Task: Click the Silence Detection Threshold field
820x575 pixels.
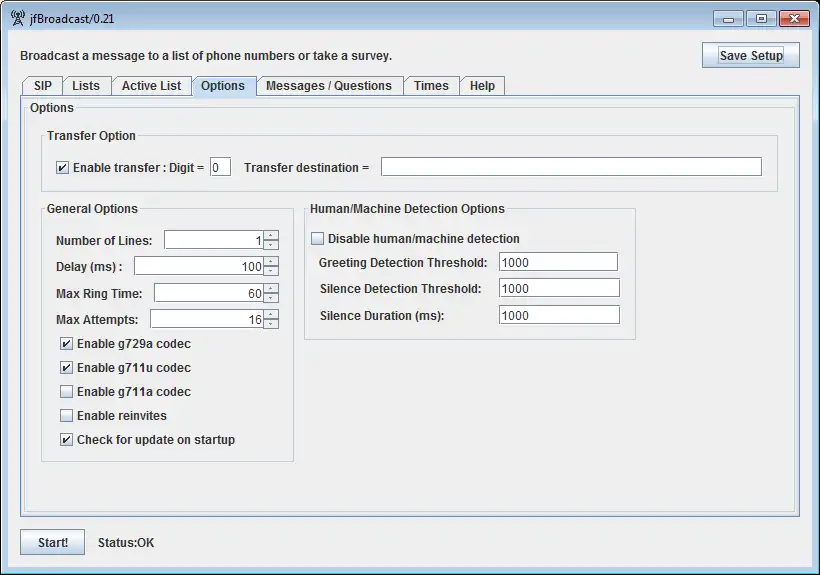Action: [560, 288]
